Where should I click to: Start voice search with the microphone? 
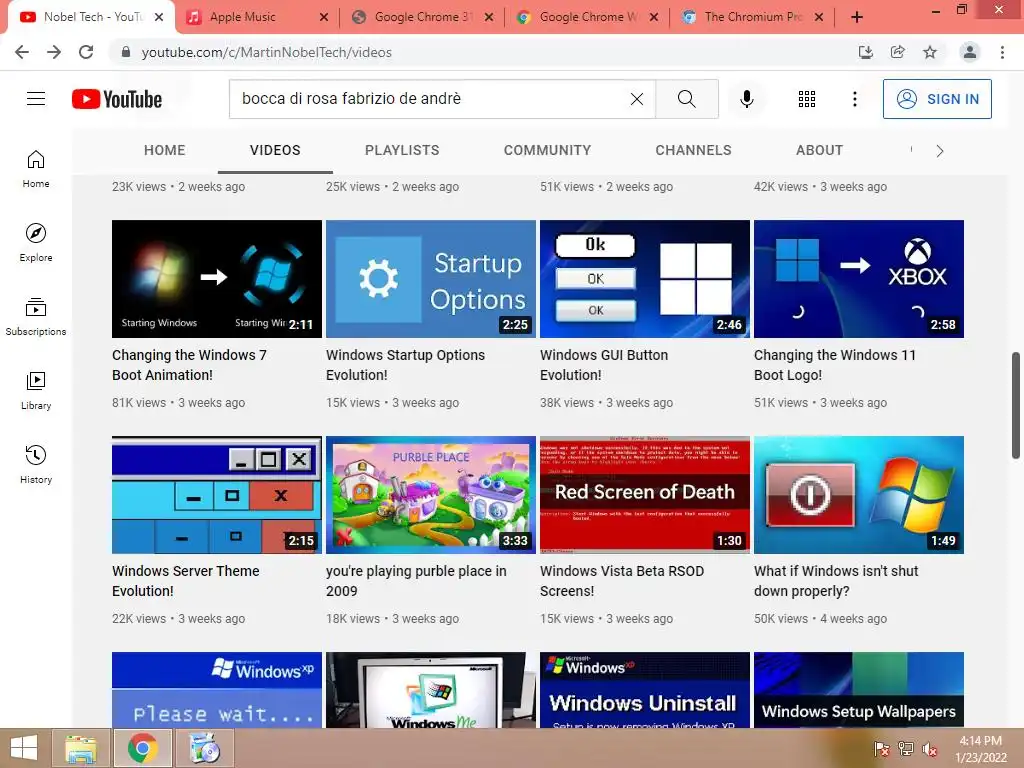click(746, 99)
